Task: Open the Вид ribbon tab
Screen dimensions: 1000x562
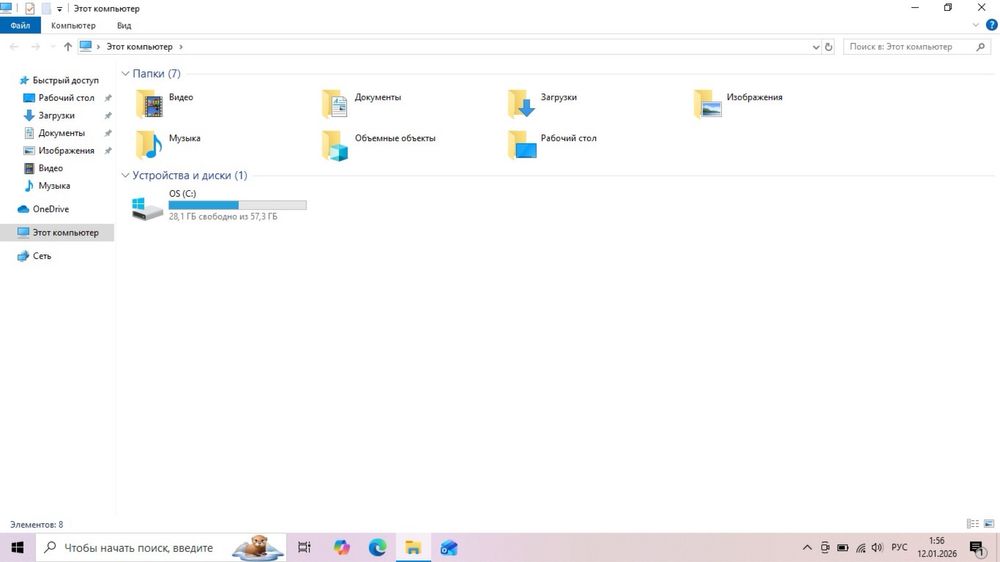Action: coord(124,26)
